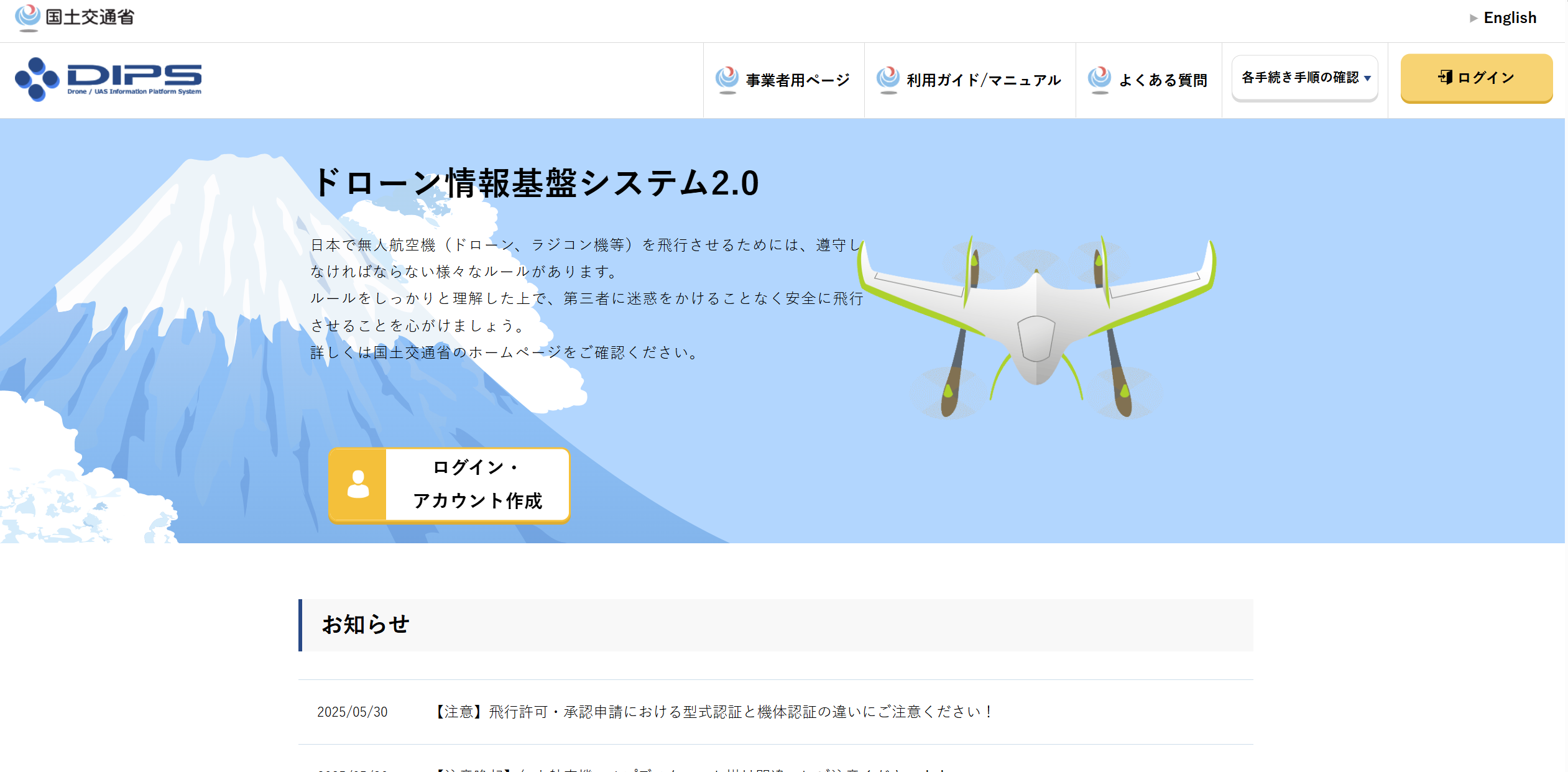Click the dropdown arrow on 各手続き手順の確認
Image resolution: width=1568 pixels, height=772 pixels.
point(1367,78)
